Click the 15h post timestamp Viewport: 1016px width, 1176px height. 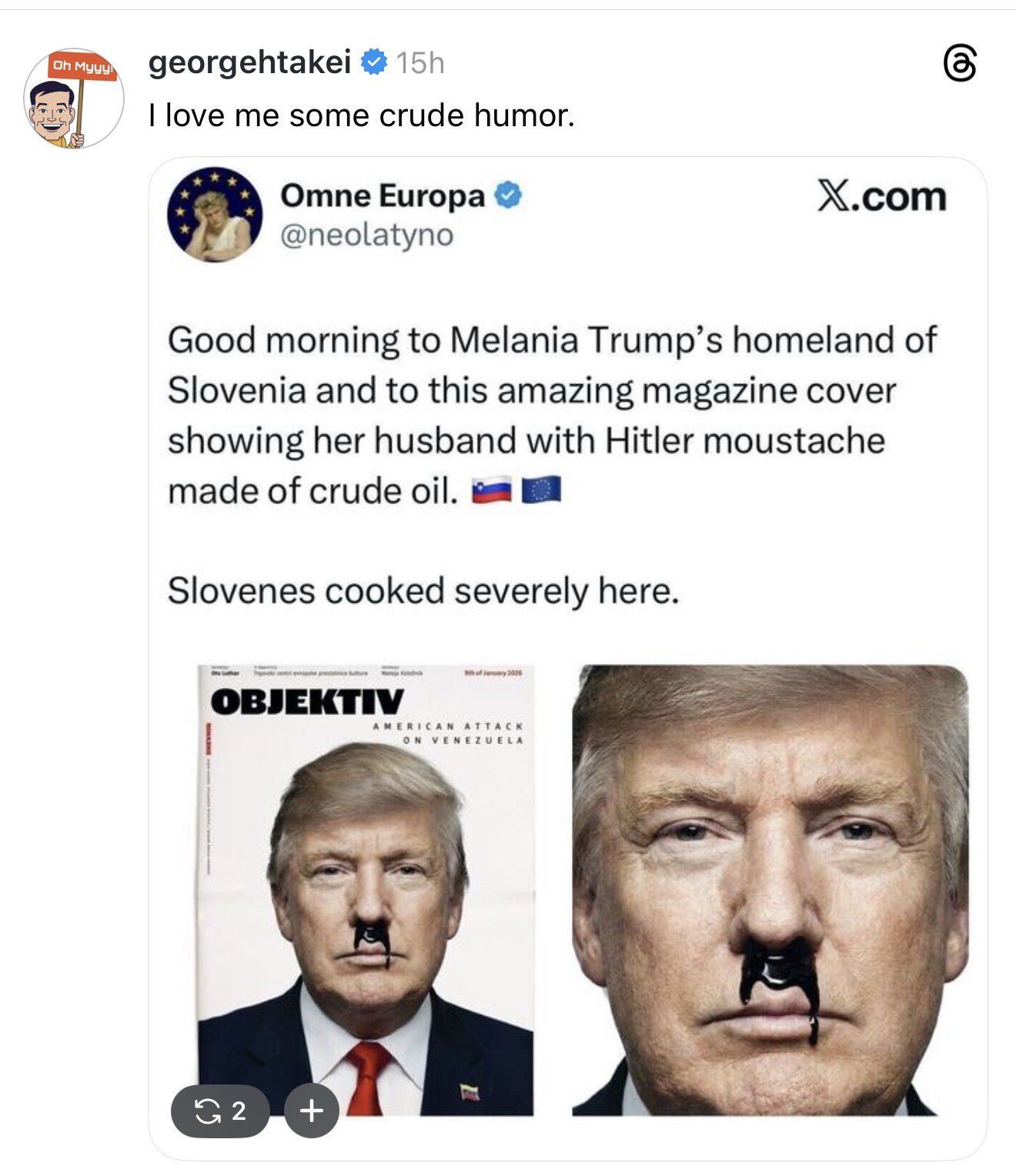click(419, 63)
